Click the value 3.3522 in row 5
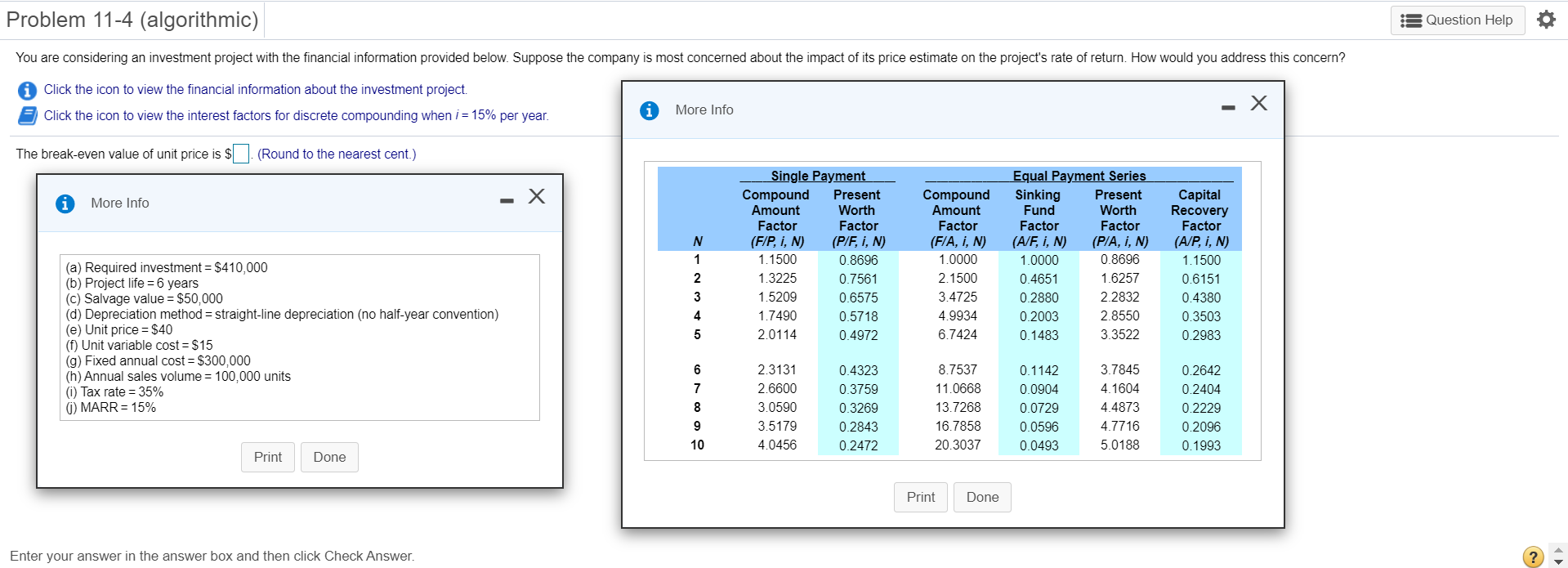This screenshot has height=568, width=1568. coord(1119,334)
